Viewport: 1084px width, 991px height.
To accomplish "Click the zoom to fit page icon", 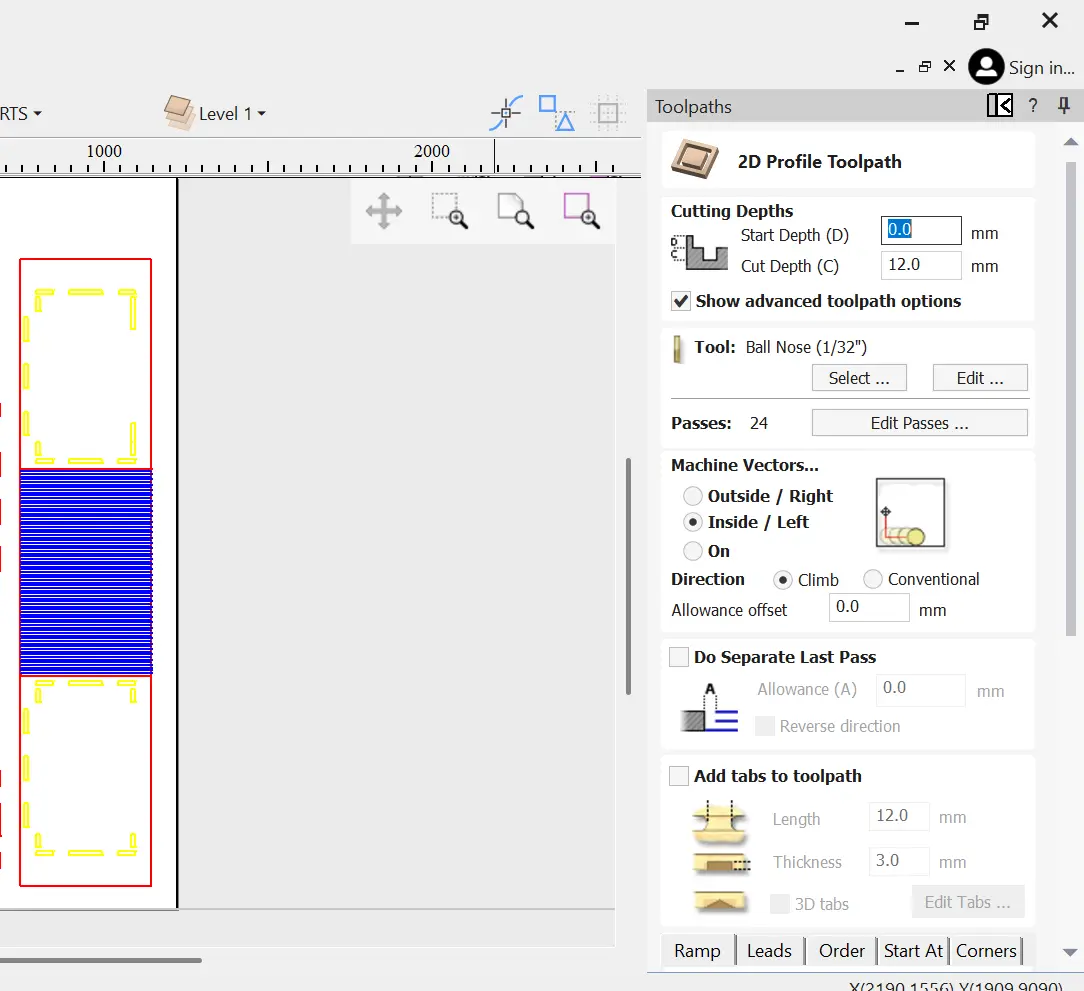I will 515,211.
